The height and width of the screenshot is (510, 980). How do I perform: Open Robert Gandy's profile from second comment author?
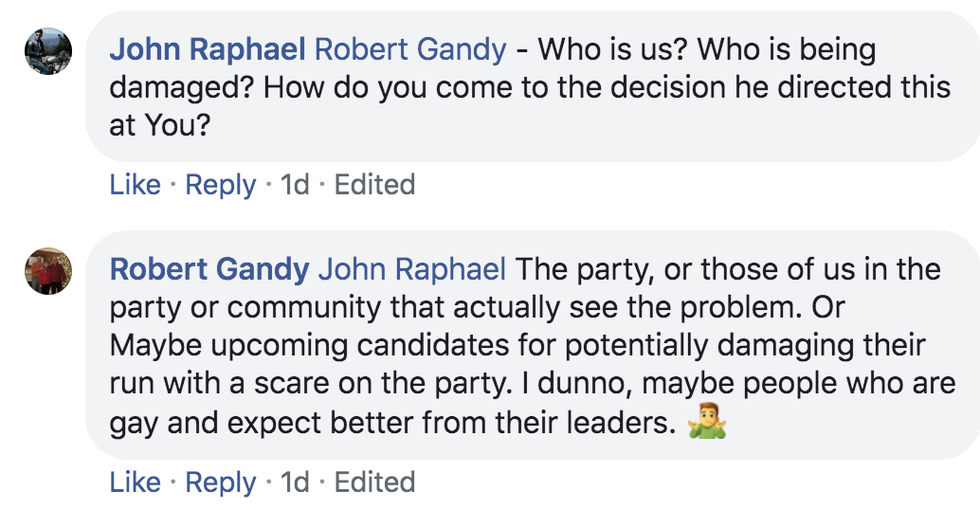click(209, 269)
